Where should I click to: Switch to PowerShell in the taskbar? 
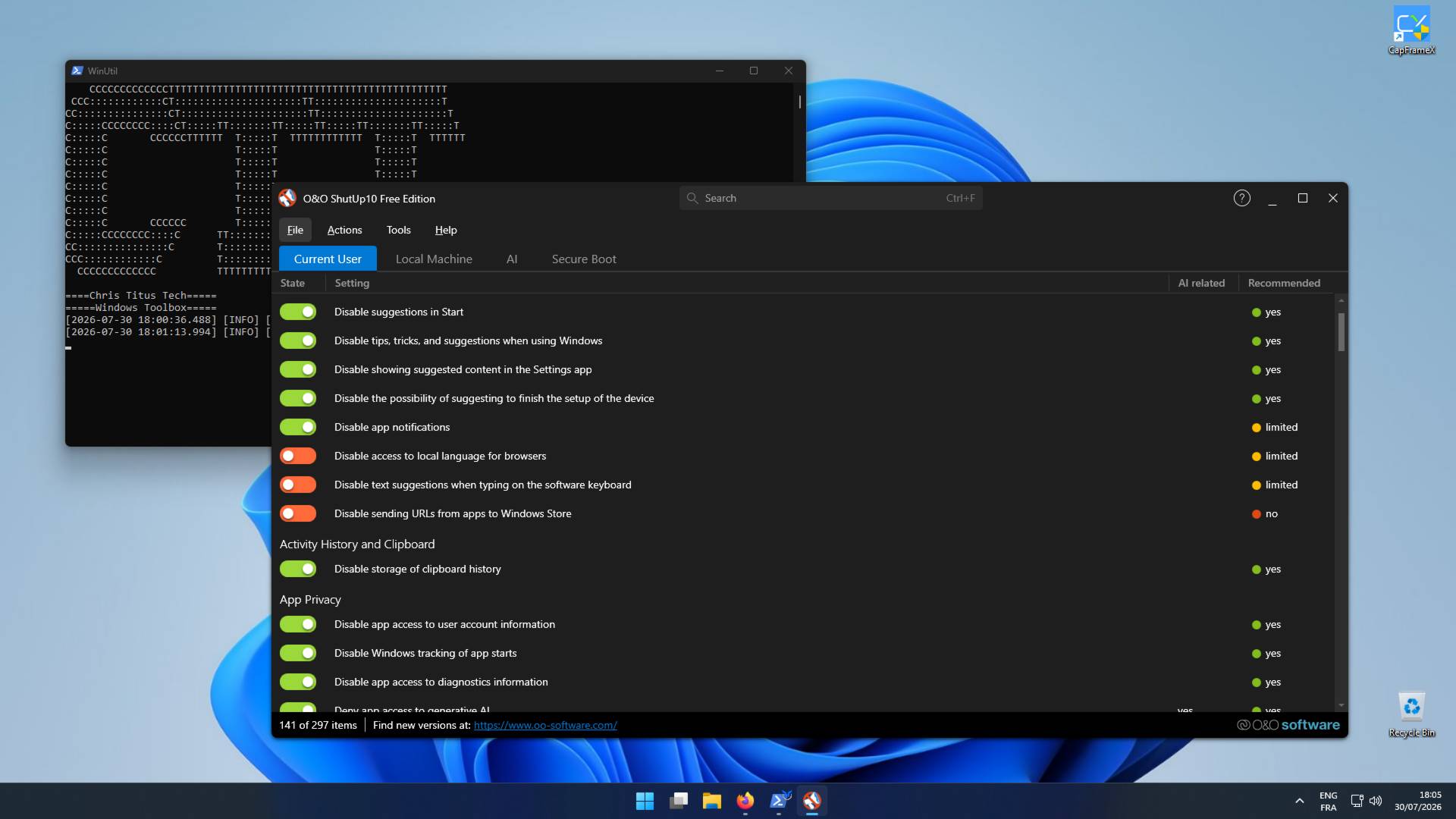pos(779,801)
